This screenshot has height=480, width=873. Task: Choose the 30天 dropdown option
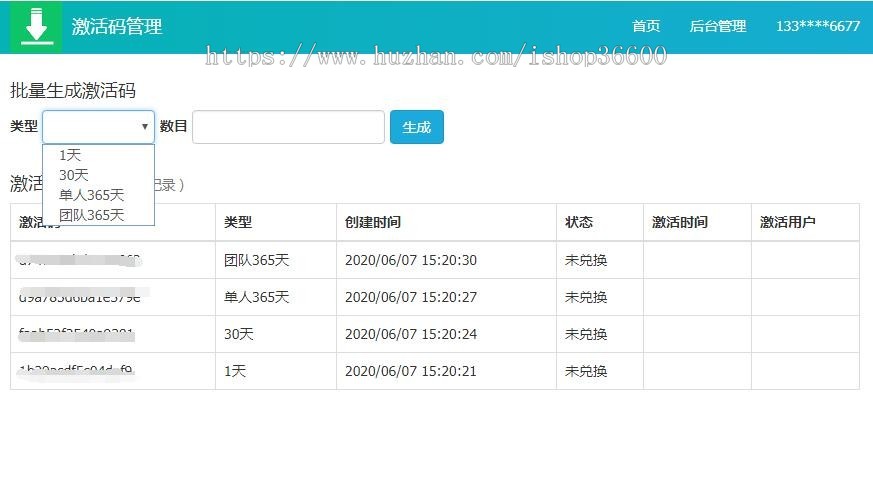click(73, 175)
